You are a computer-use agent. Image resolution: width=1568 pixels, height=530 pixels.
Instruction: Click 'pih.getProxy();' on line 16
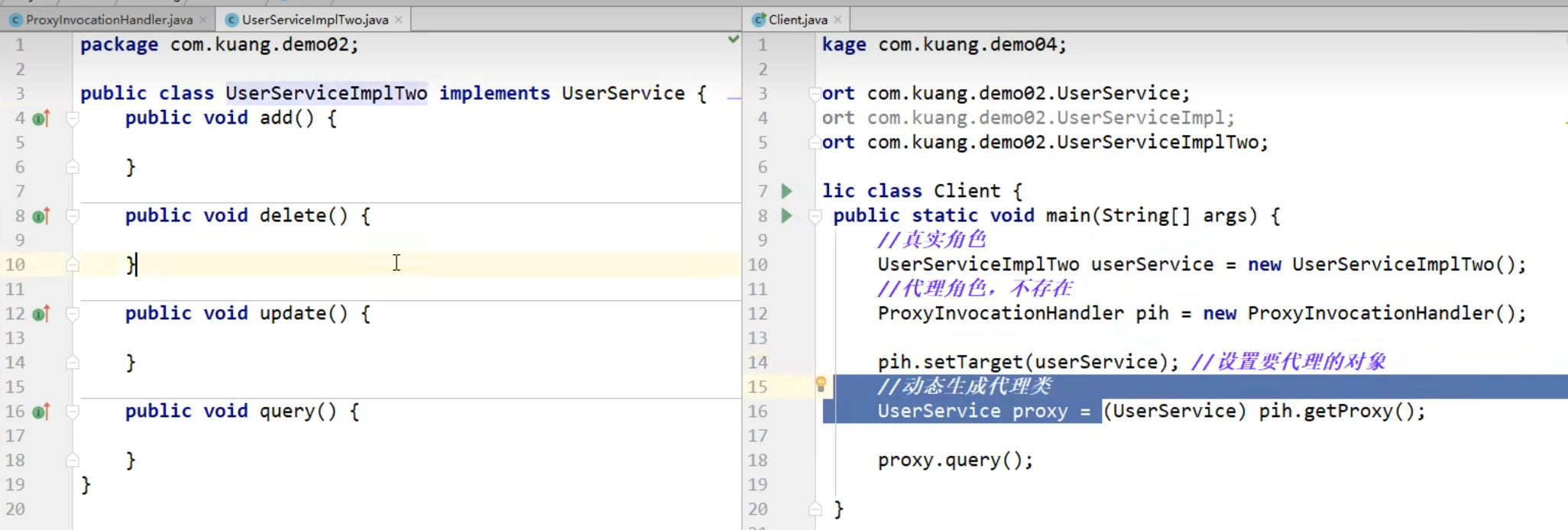coord(1343,411)
